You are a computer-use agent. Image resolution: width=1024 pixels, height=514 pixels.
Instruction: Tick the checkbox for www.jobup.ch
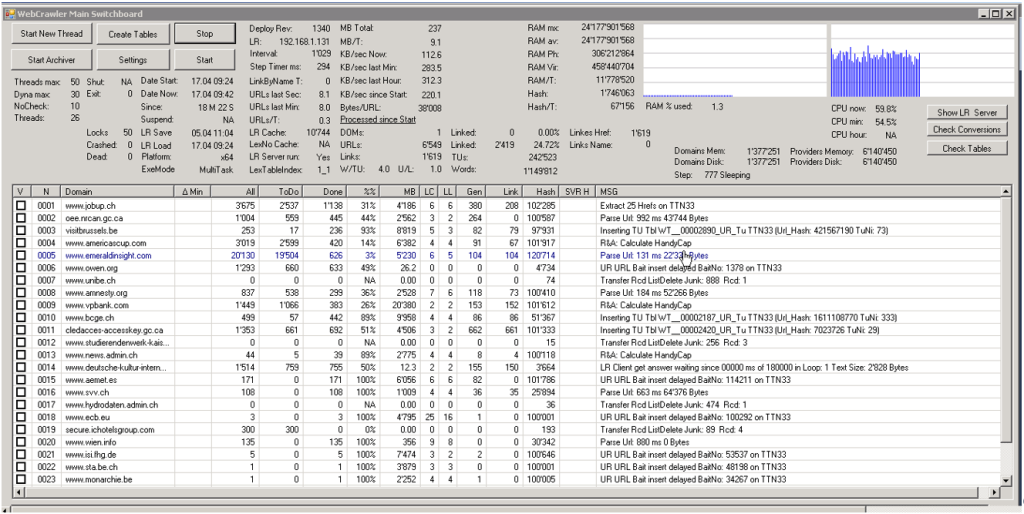click(x=21, y=205)
